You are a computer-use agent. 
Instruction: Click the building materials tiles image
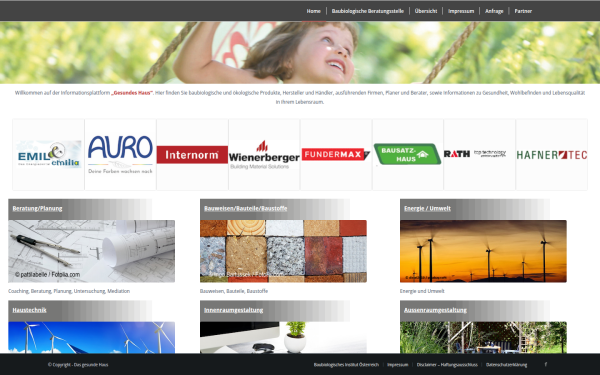click(x=283, y=251)
